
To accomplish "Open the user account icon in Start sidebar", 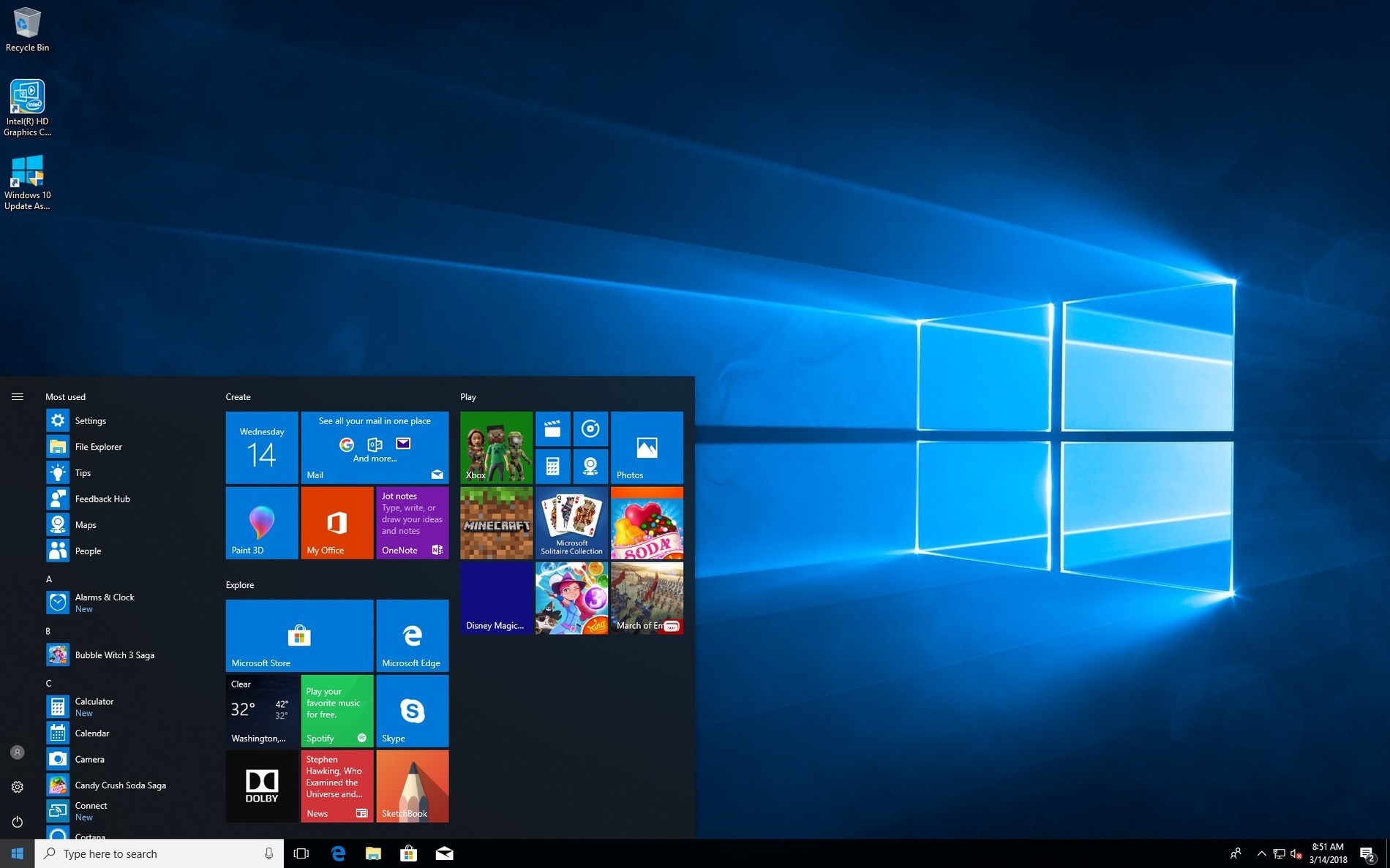I will tap(18, 752).
